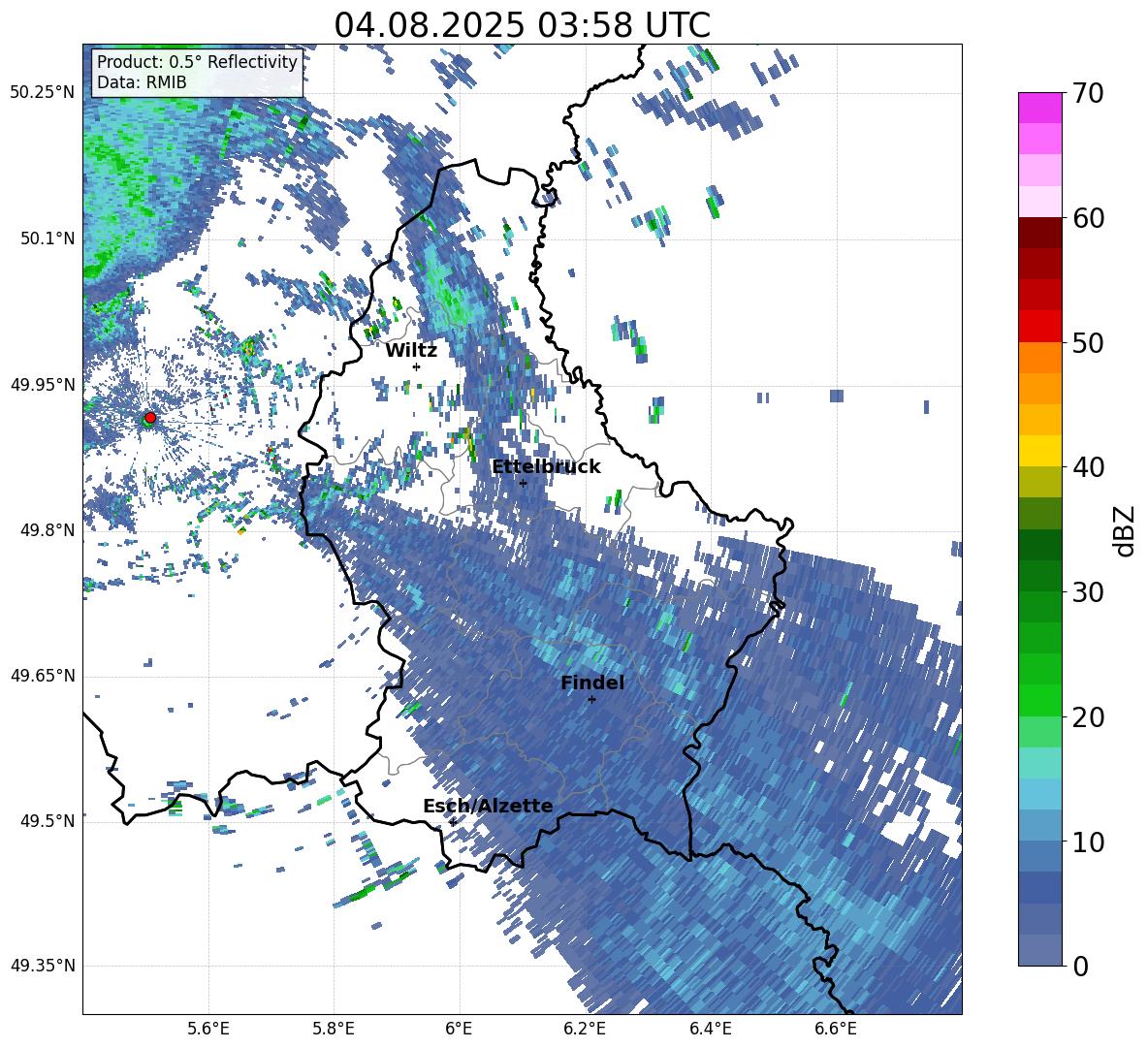
Task: Click the Wiltz station cross marker
Action: [417, 366]
